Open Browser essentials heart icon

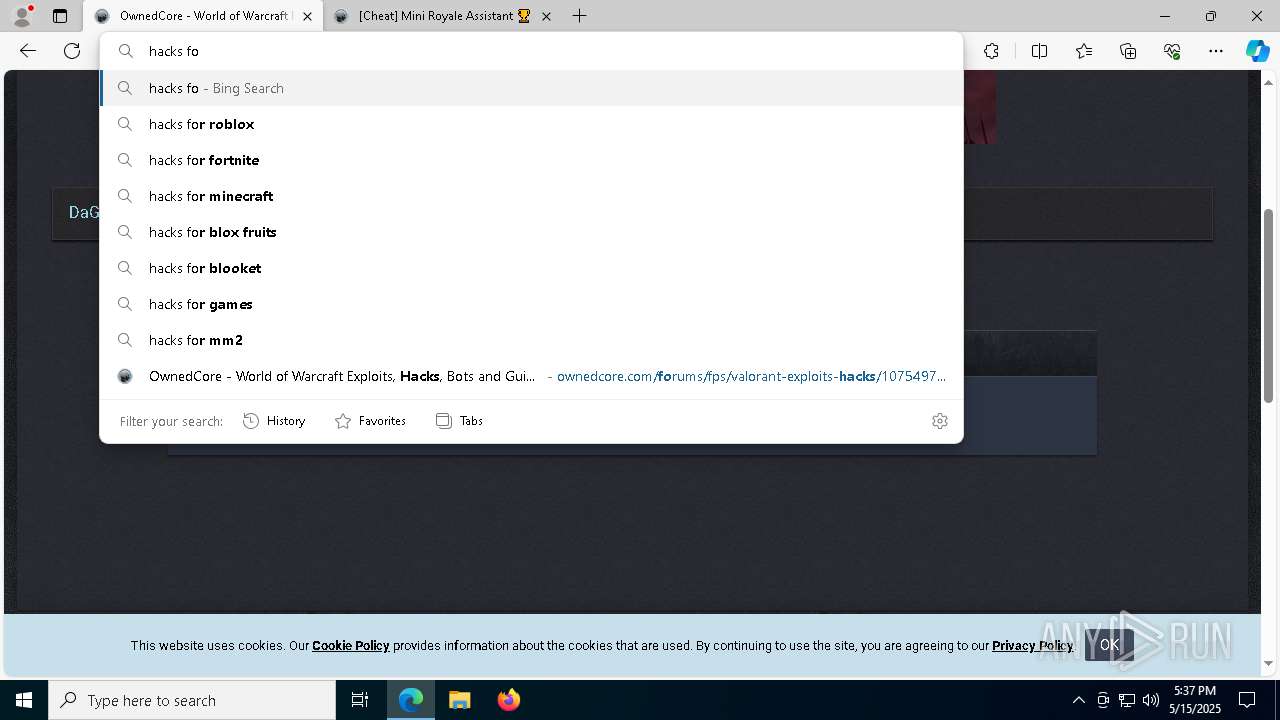click(x=1172, y=51)
